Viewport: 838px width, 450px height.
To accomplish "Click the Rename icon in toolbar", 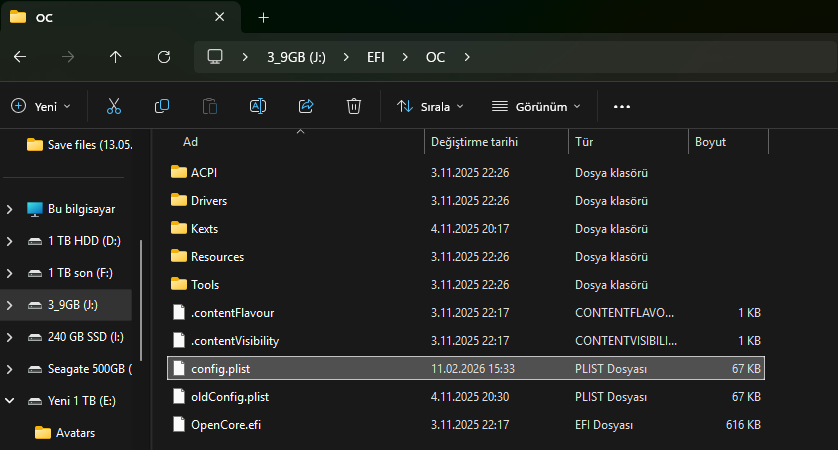I will pos(257,106).
